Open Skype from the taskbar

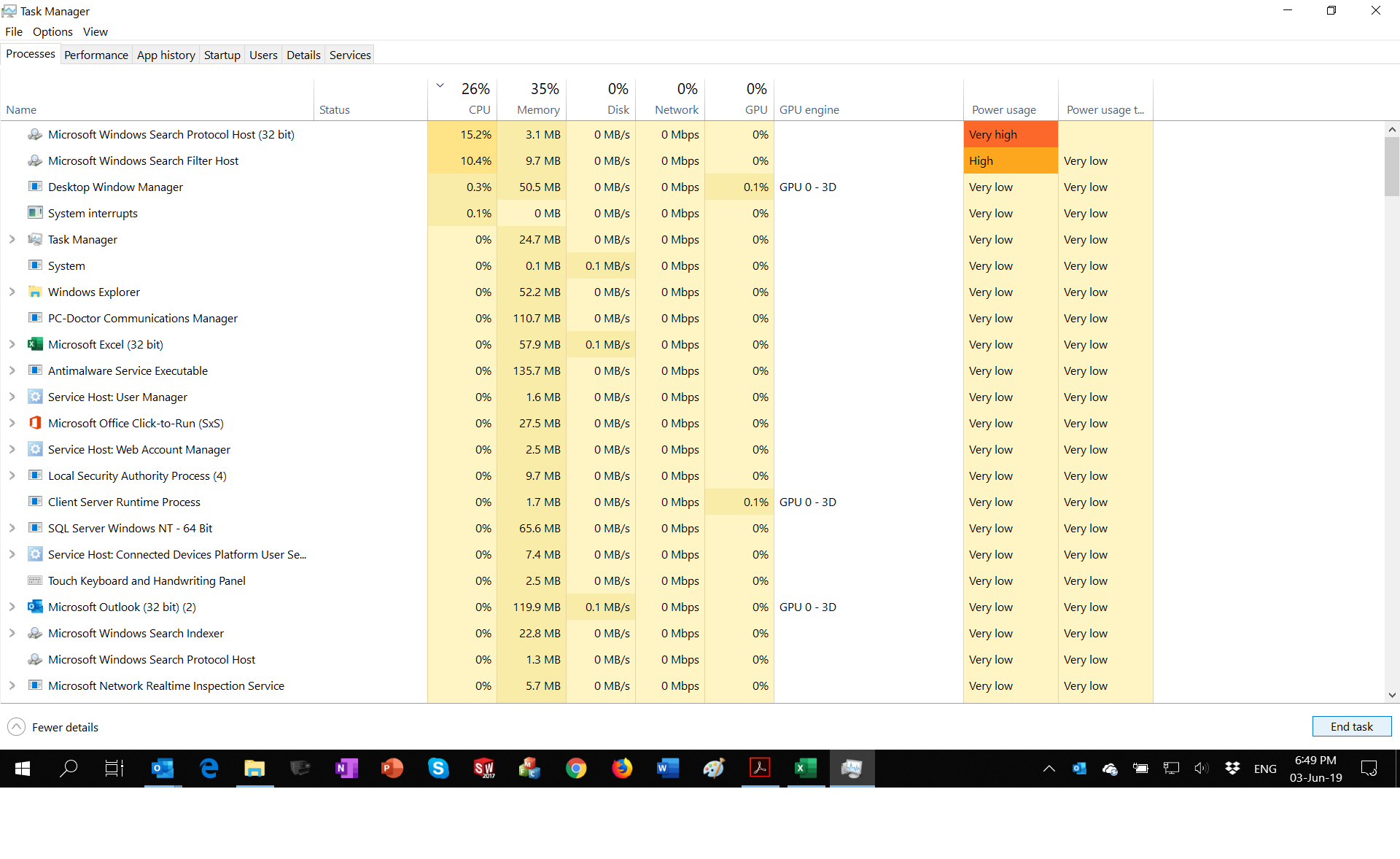tap(438, 768)
